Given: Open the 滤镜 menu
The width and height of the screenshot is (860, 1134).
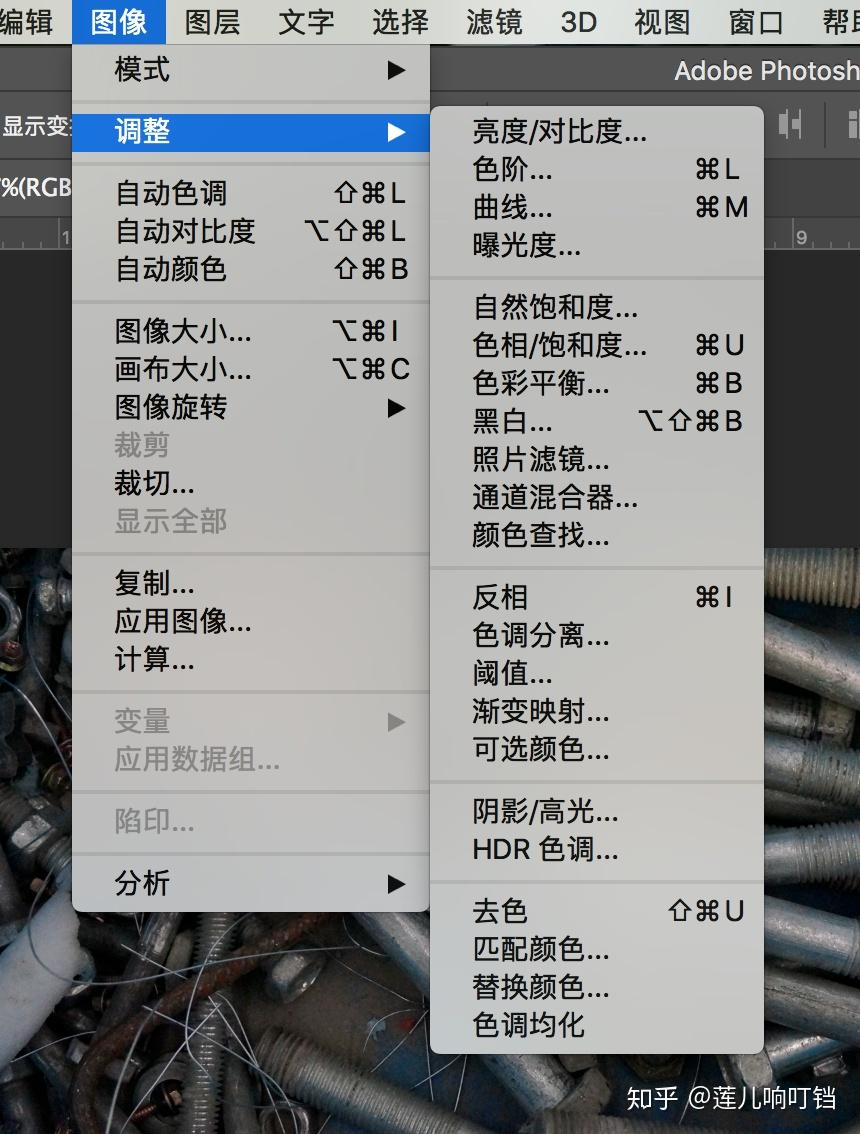Looking at the screenshot, I should pyautogui.click(x=496, y=22).
